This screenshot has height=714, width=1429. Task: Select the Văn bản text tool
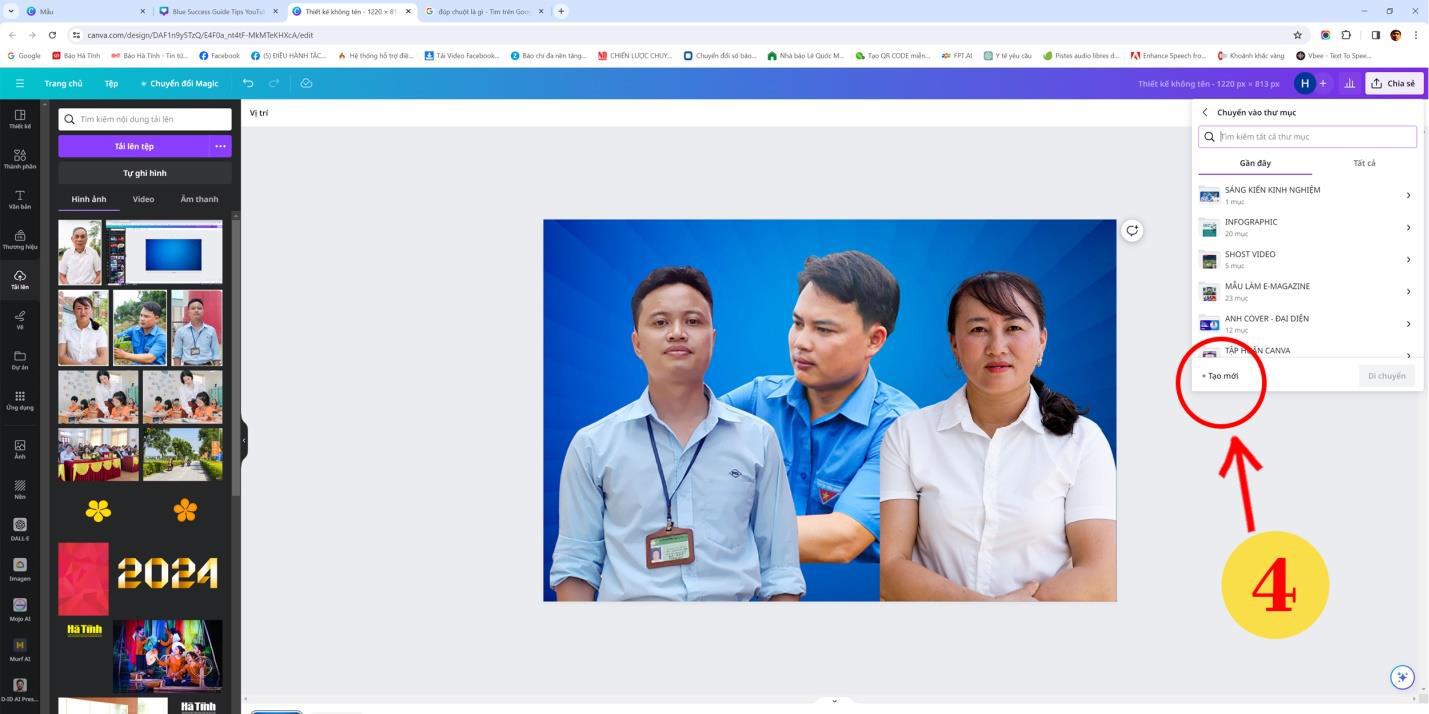point(19,199)
